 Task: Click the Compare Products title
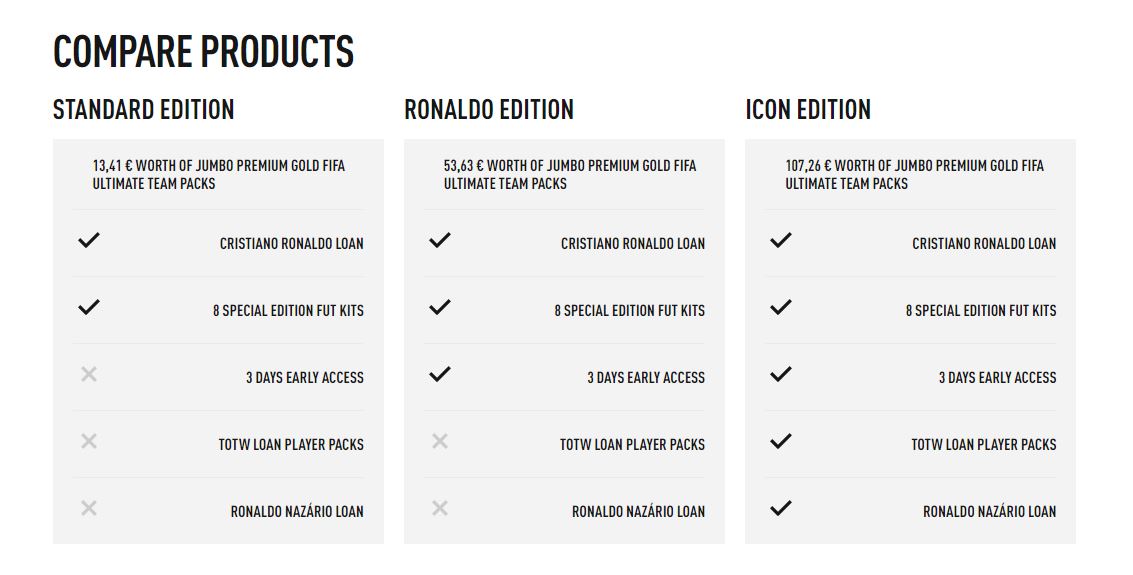pos(203,51)
